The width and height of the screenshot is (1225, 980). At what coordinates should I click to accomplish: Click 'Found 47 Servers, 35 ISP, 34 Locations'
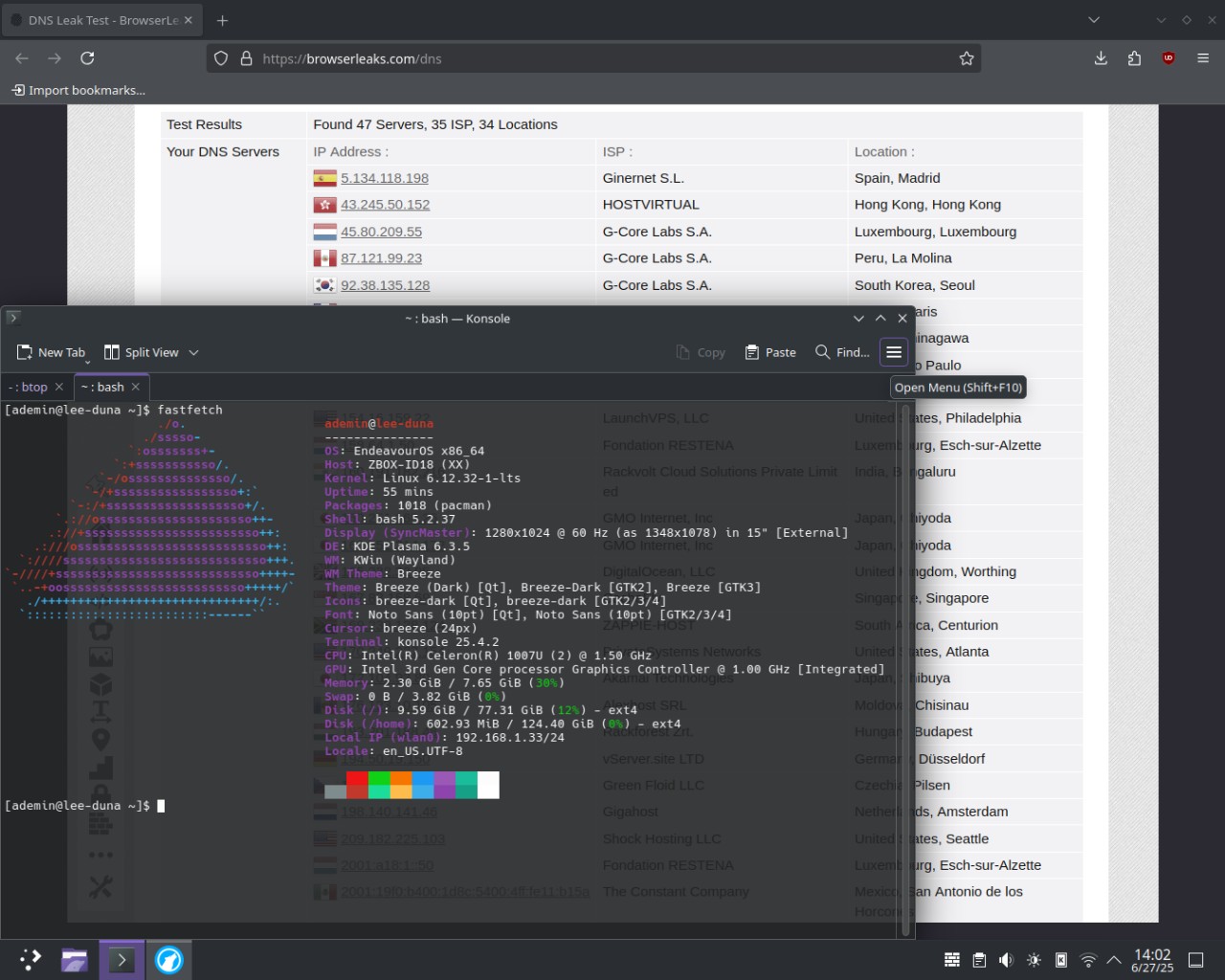tap(435, 124)
